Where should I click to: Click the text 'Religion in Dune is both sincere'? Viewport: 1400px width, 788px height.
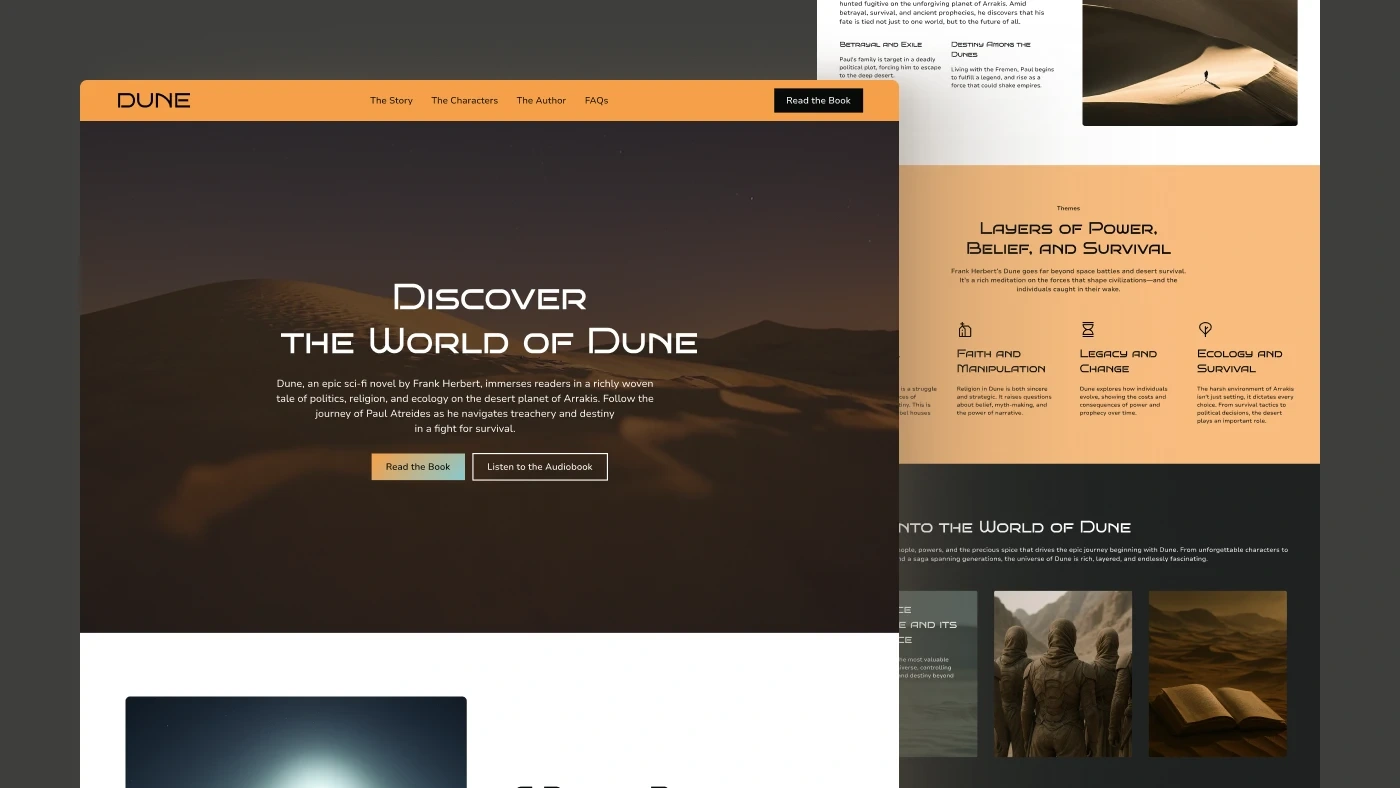tap(1001, 389)
